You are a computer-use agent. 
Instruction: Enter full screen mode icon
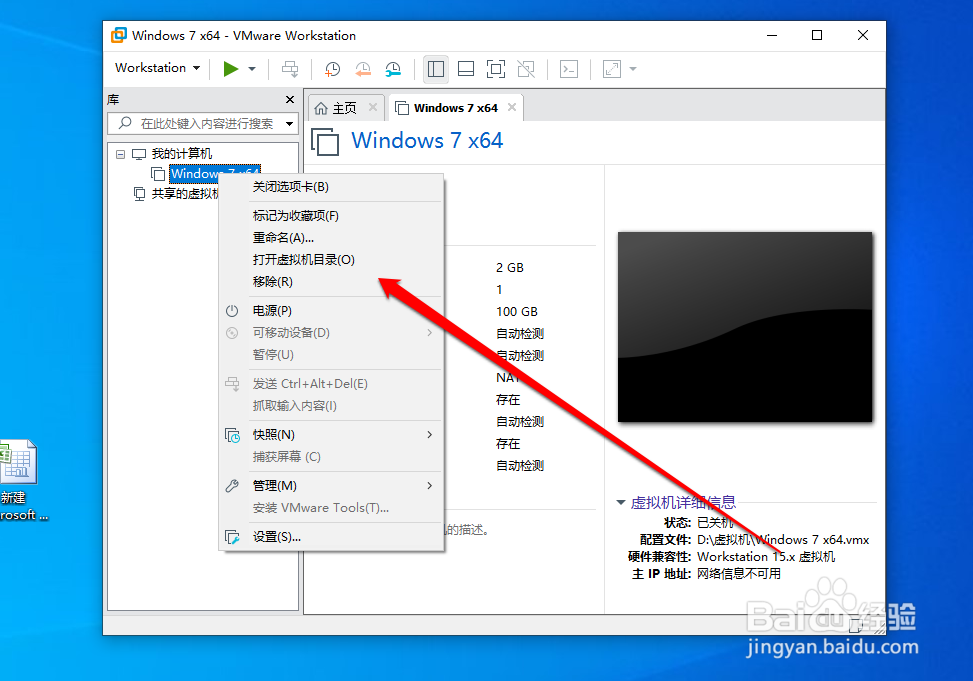pos(496,69)
